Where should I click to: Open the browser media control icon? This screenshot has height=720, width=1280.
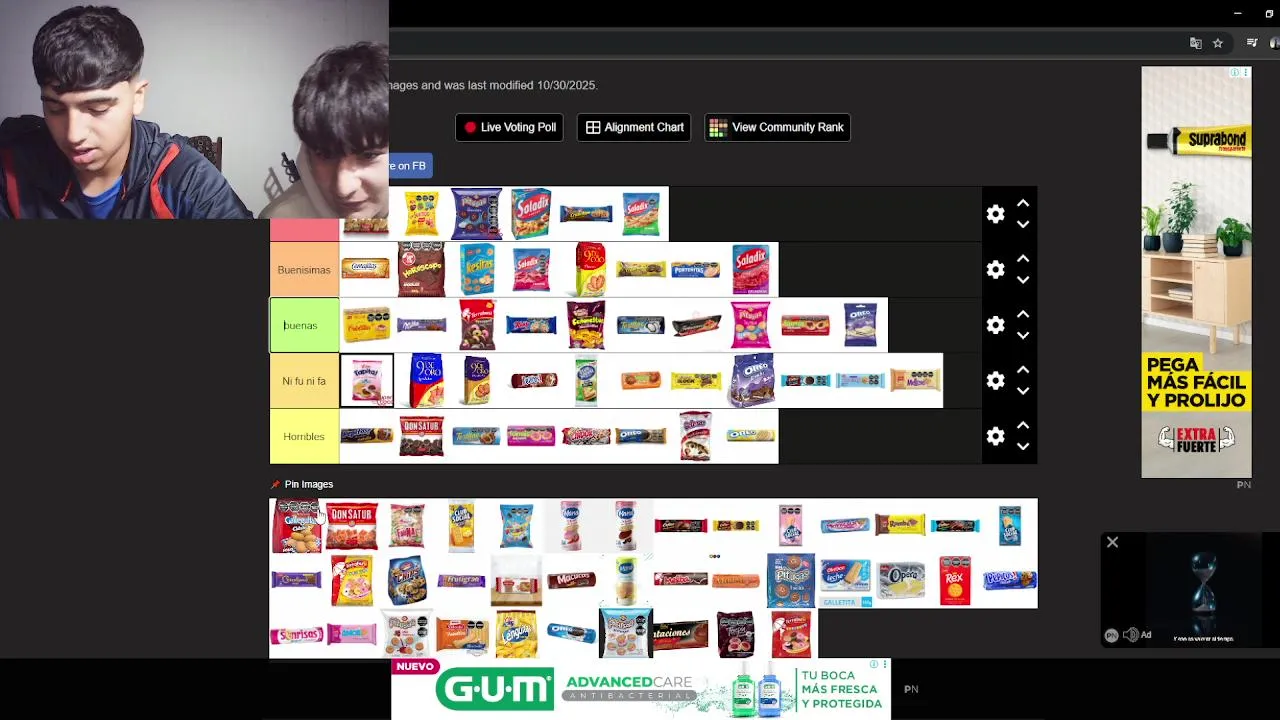click(1251, 43)
